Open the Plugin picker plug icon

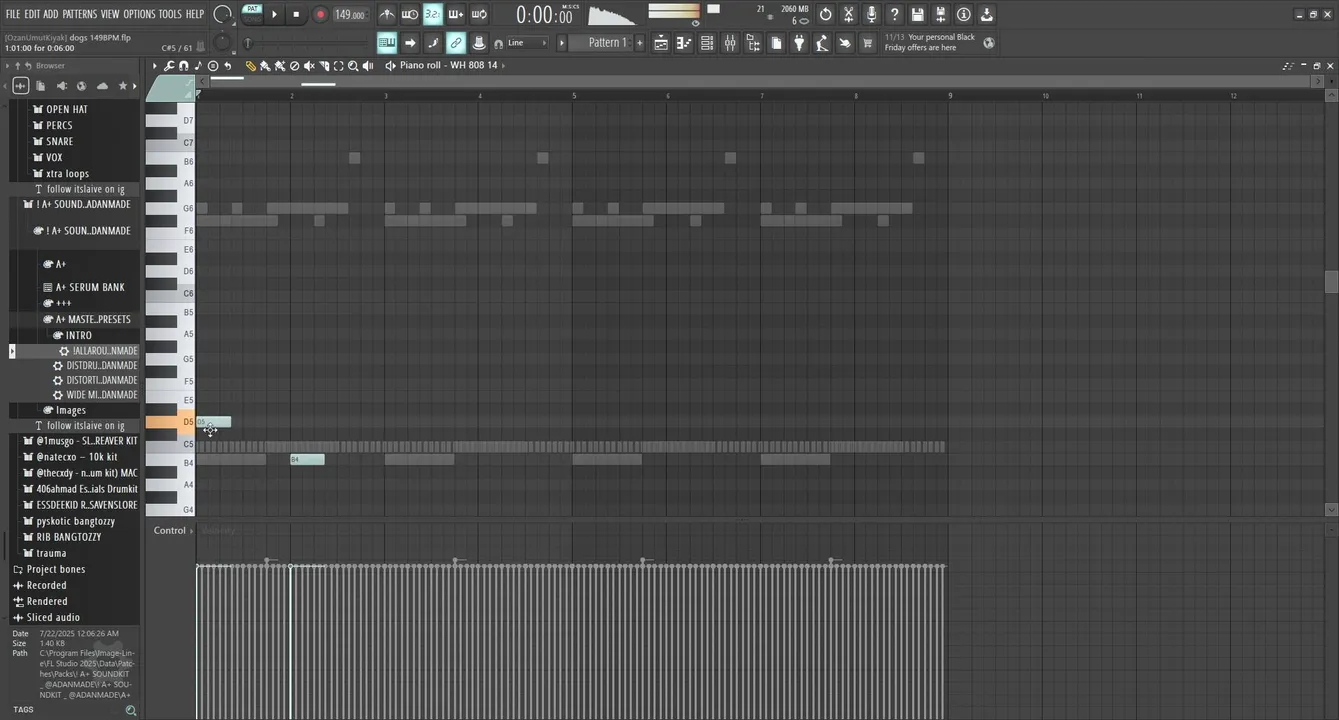coord(799,43)
